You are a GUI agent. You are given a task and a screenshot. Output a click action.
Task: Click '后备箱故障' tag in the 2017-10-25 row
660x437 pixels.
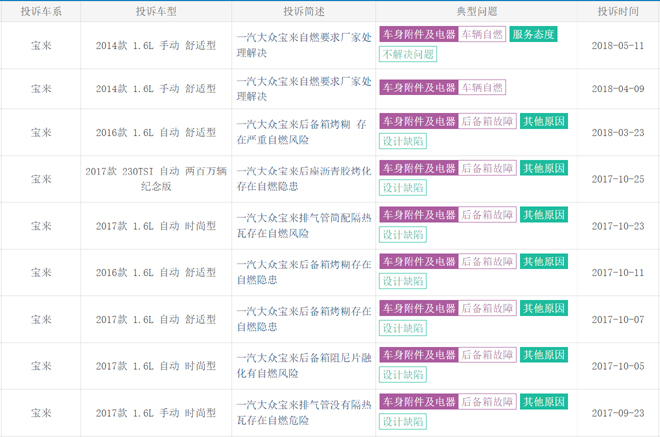pos(487,168)
